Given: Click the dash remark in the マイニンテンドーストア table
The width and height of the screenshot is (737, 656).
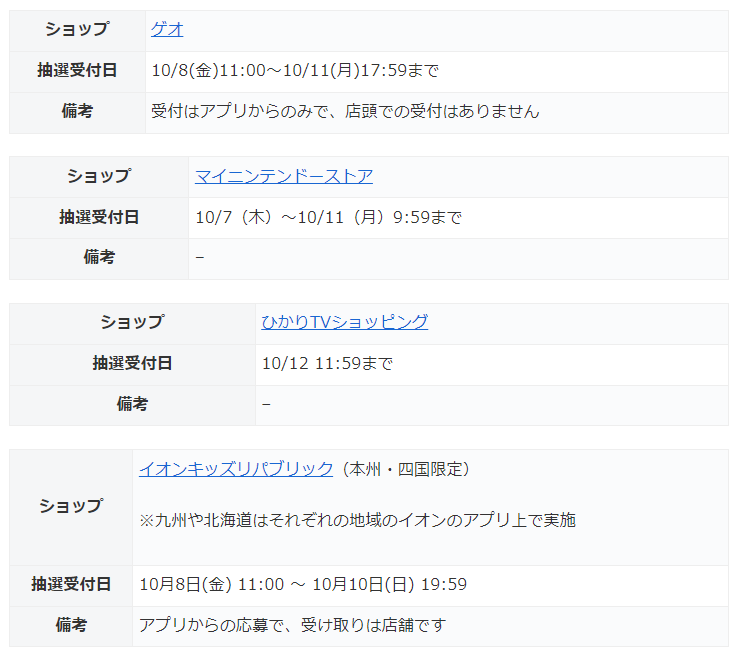Looking at the screenshot, I should (200, 258).
